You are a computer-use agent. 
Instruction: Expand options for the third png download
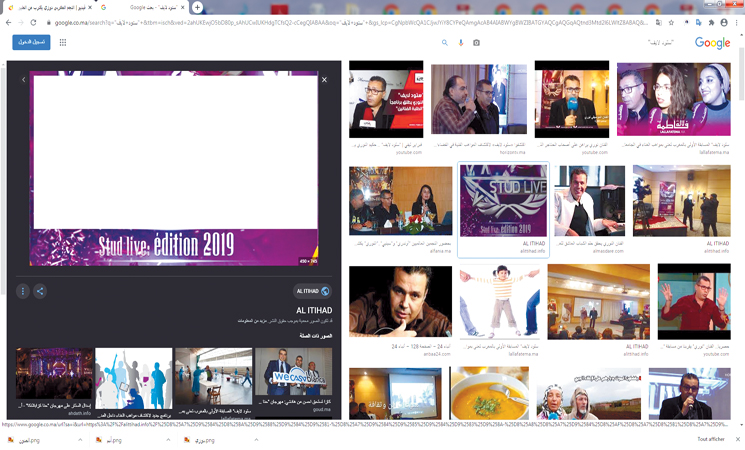pyautogui.click(x=256, y=440)
